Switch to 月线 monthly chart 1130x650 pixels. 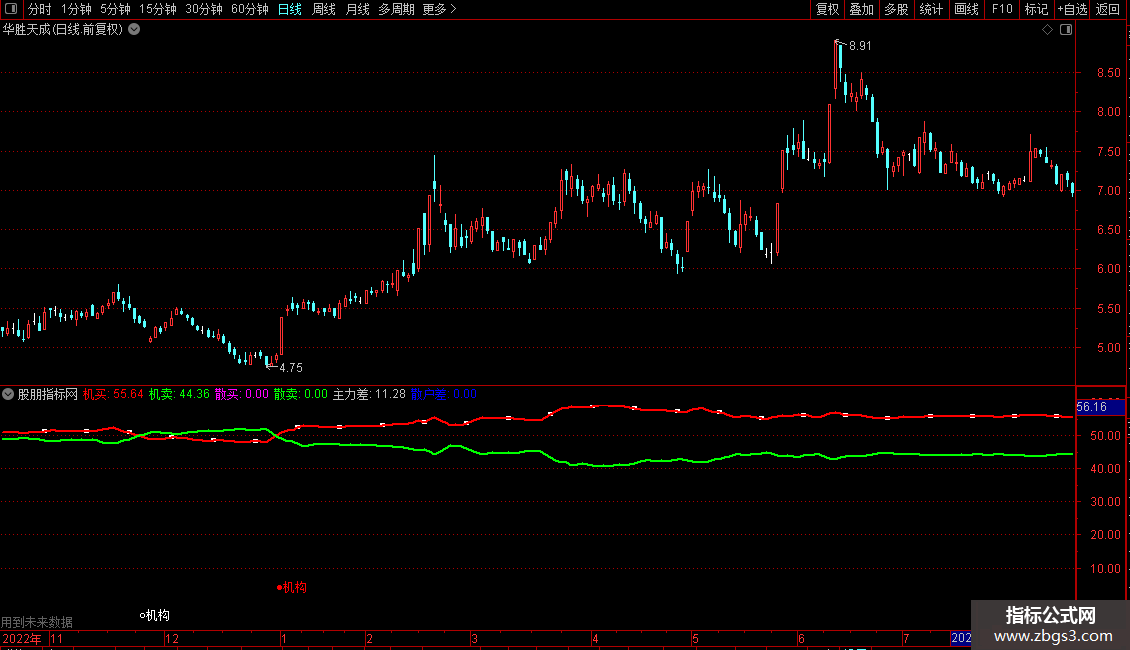point(357,9)
